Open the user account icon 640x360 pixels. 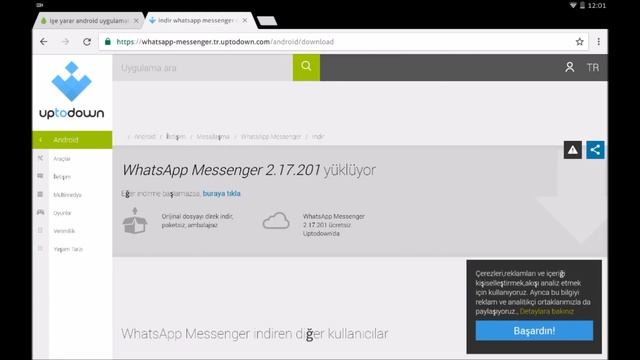569,67
